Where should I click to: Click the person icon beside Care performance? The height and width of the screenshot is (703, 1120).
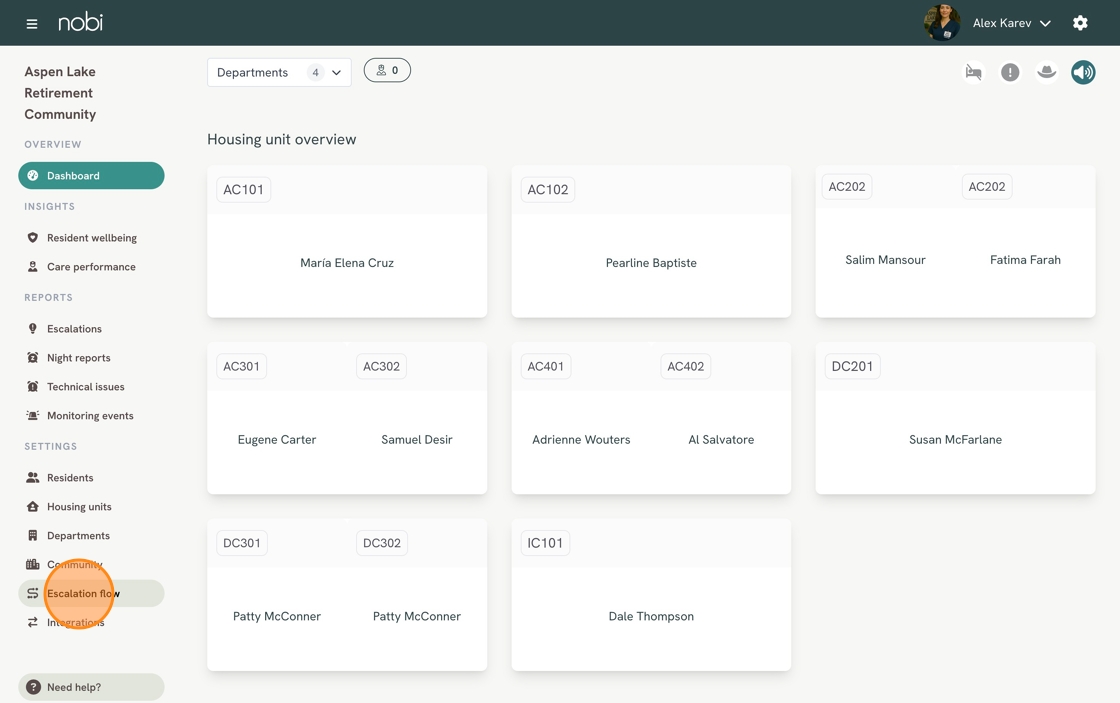(32, 266)
